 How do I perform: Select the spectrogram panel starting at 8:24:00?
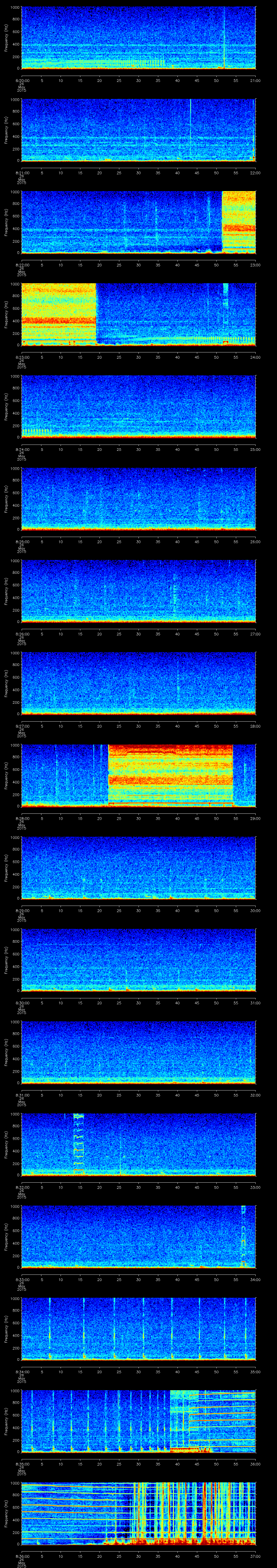139,407
